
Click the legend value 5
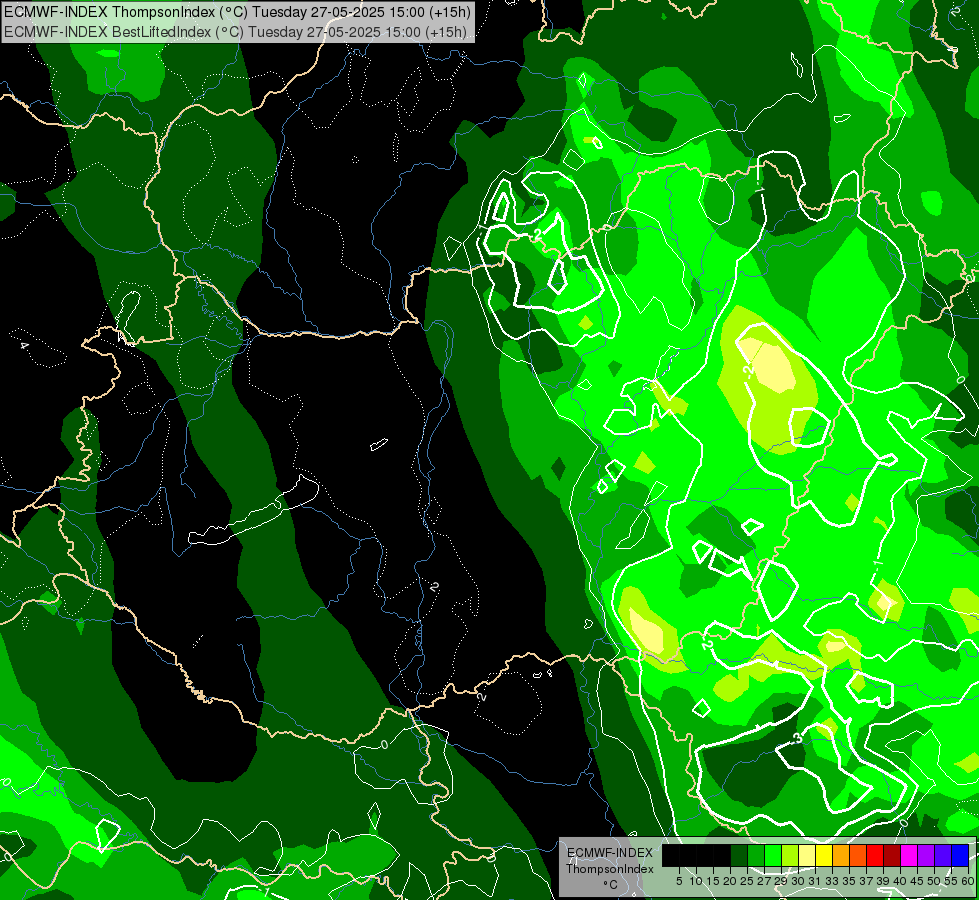[679, 881]
